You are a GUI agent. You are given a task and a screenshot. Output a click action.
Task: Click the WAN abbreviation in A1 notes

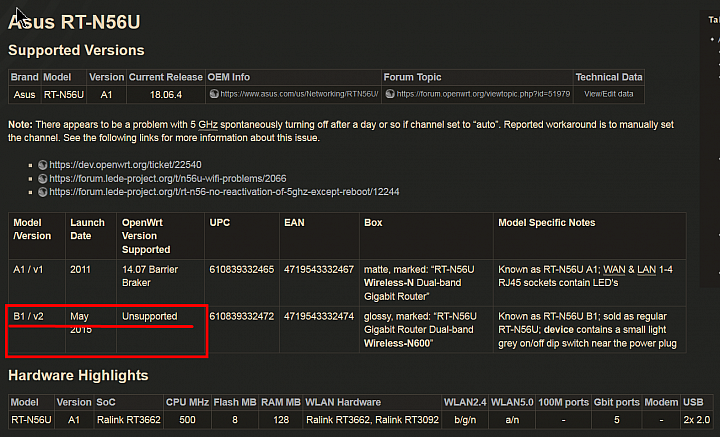[614, 269]
